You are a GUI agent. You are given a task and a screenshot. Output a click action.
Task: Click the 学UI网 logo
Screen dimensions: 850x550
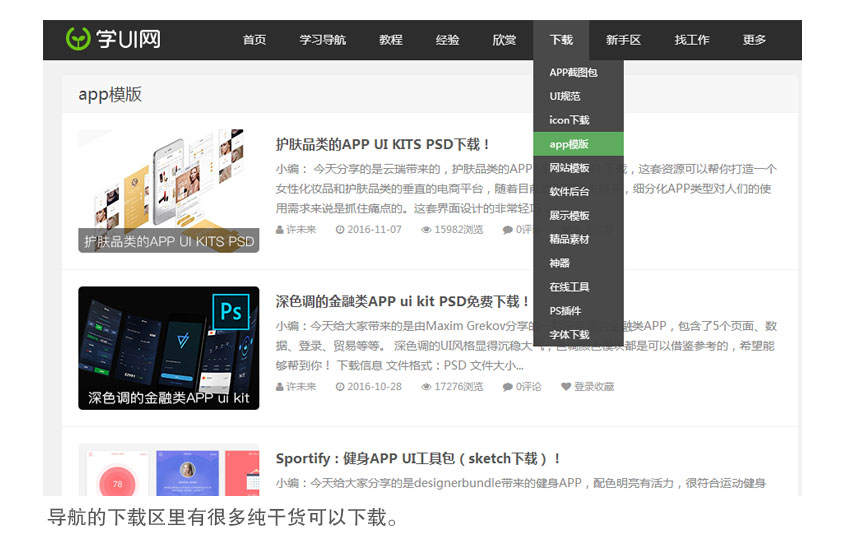pyautogui.click(x=113, y=39)
